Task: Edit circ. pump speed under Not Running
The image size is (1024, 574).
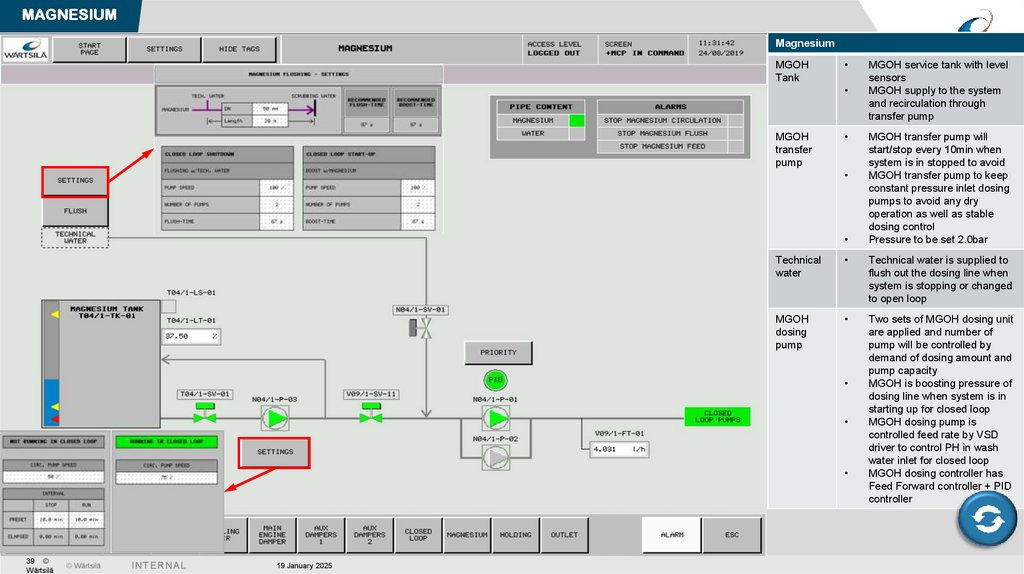Action: [54, 477]
